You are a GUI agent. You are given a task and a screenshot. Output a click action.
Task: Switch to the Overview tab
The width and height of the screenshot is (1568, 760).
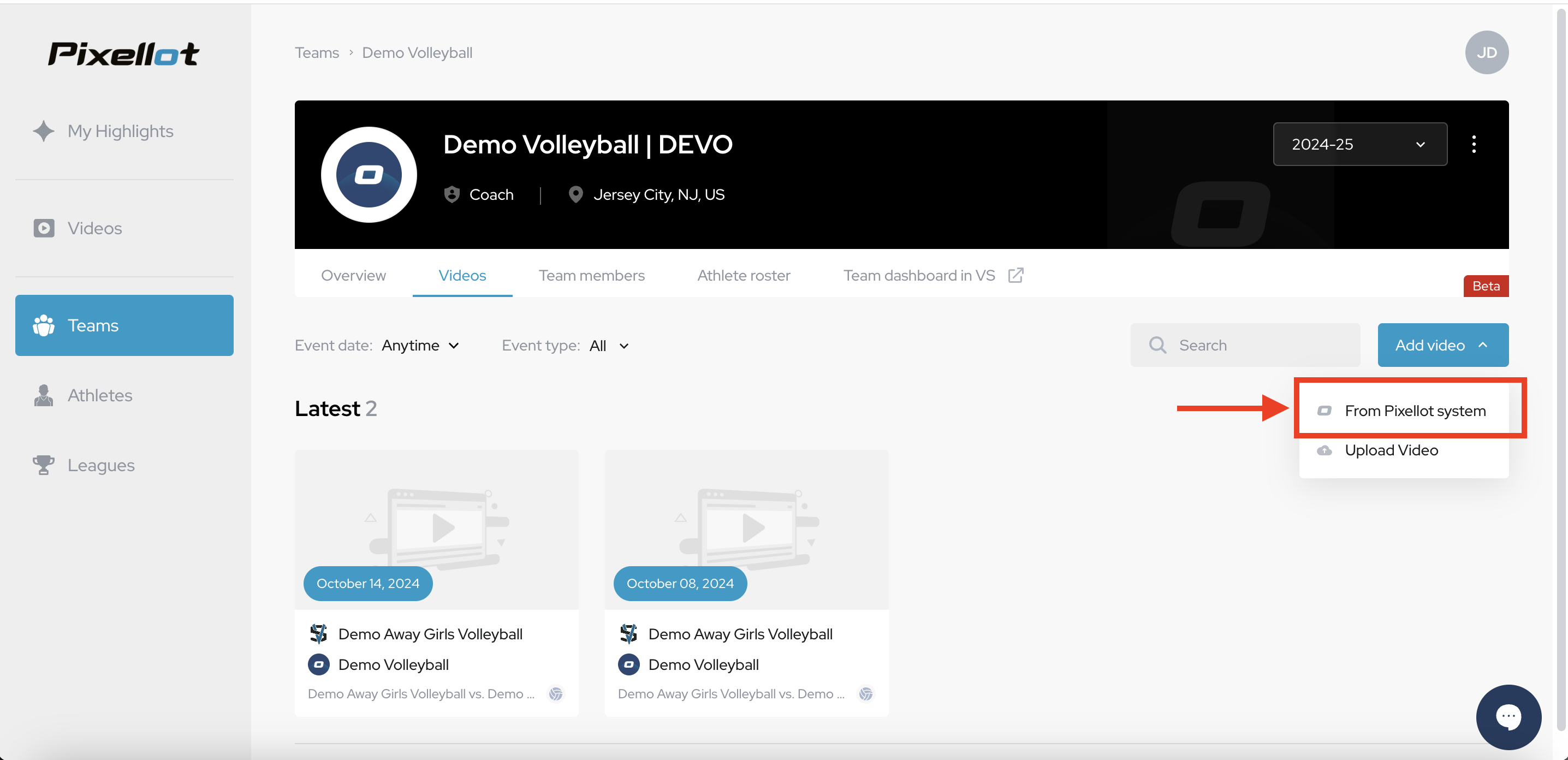[353, 275]
